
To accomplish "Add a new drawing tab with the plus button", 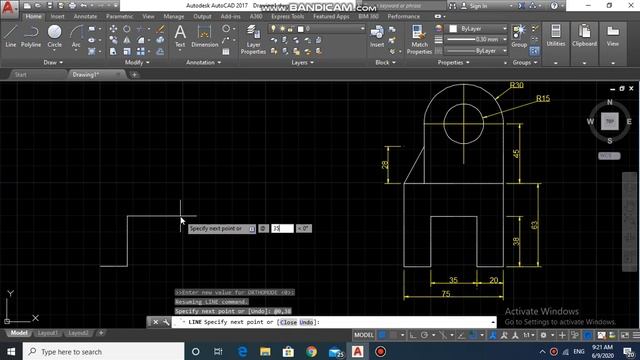I will [x=134, y=75].
